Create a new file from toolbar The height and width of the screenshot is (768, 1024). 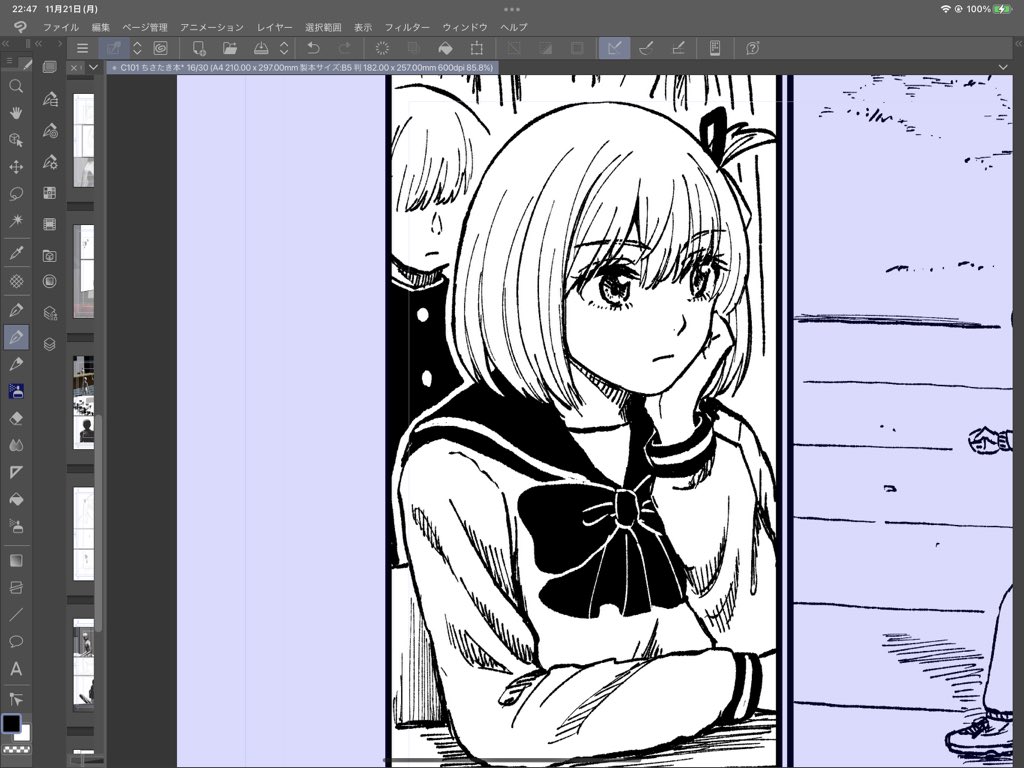click(199, 48)
